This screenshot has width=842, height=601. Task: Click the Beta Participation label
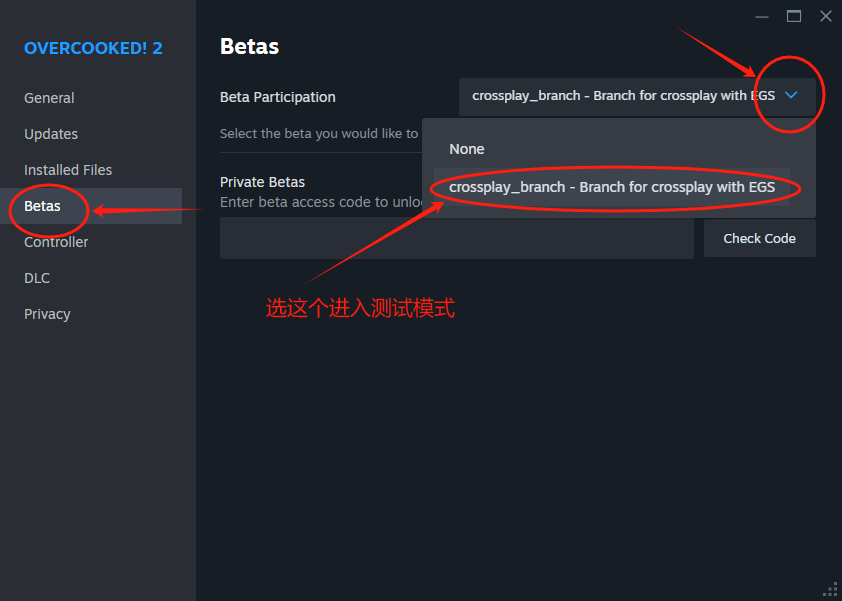[278, 97]
